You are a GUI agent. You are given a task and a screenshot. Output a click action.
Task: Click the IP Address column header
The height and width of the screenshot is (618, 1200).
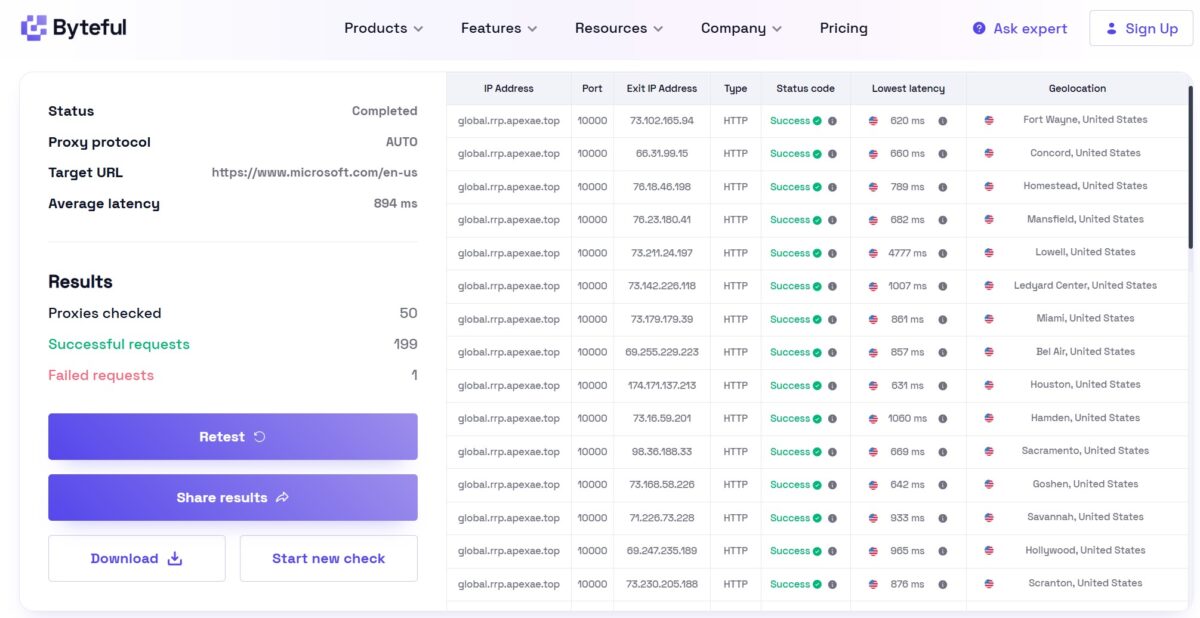pyautogui.click(x=509, y=89)
